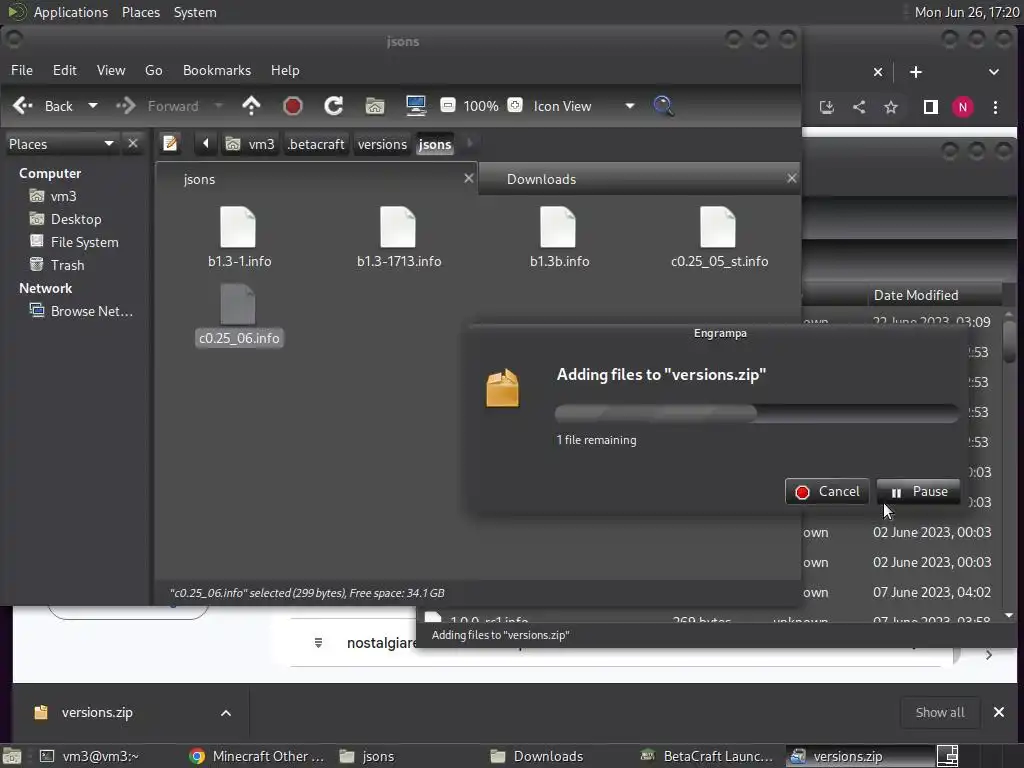This screenshot has width=1024, height=768.
Task: Select the vm3 path bar button
Action: click(x=251, y=144)
